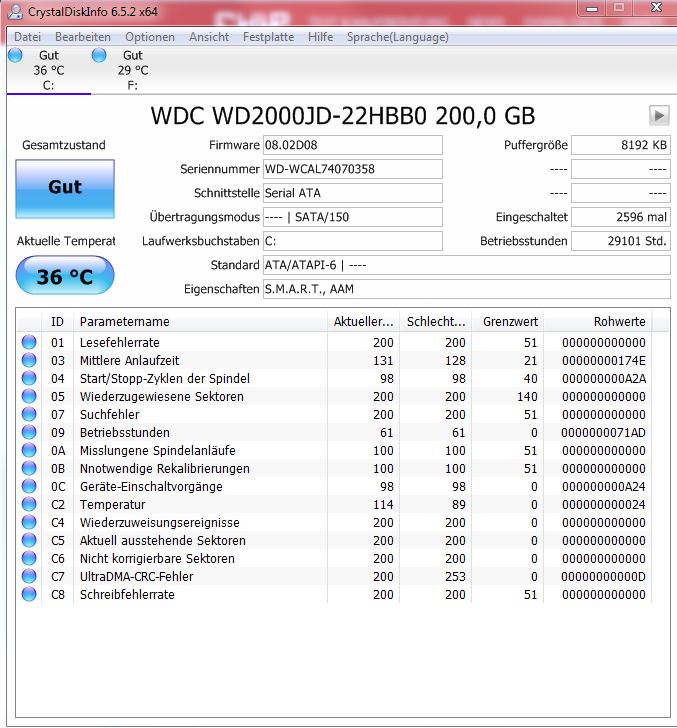Open the Optionen menu
The image size is (677, 728).
[150, 37]
